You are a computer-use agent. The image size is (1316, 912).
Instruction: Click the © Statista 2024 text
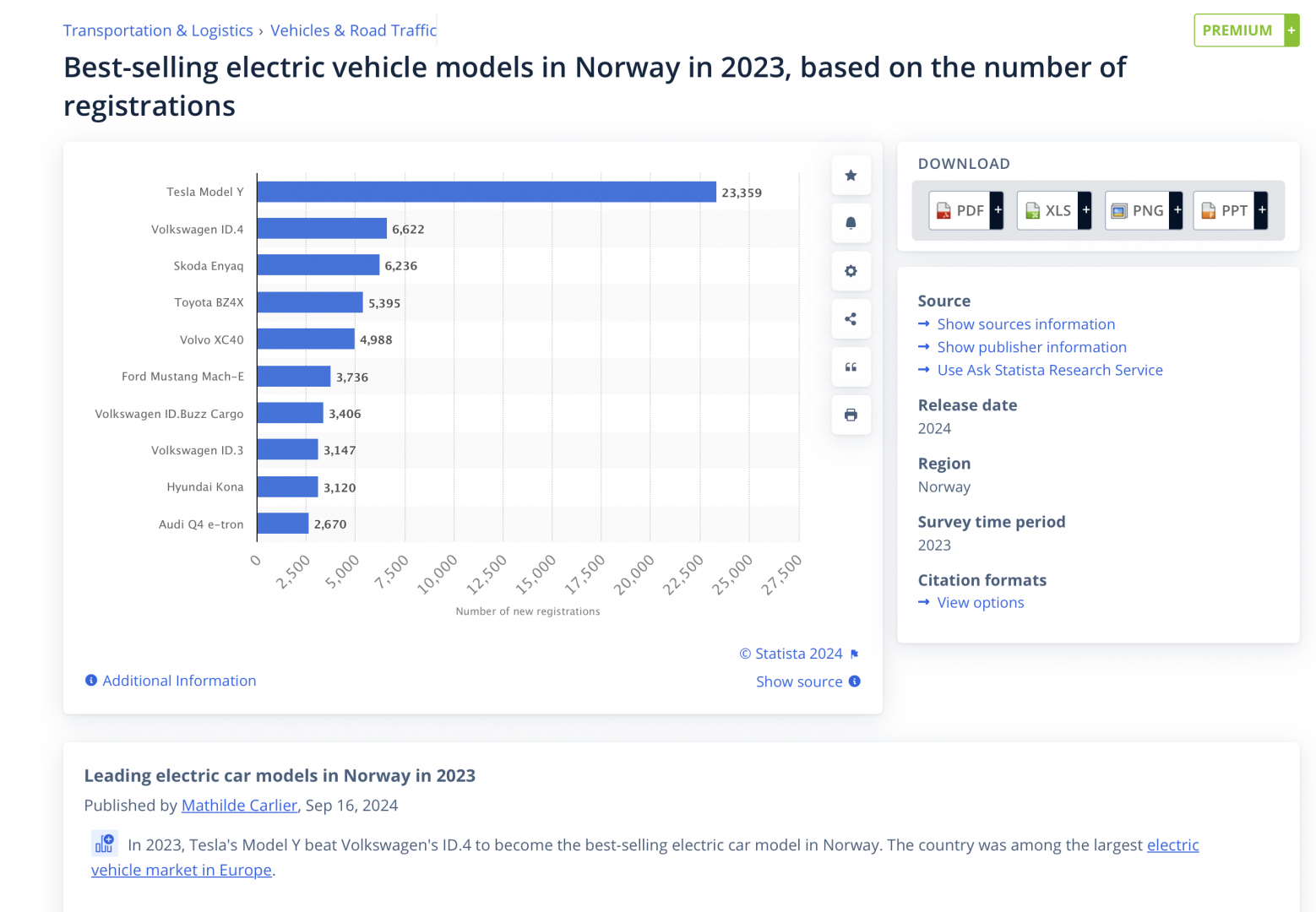[x=791, y=654]
